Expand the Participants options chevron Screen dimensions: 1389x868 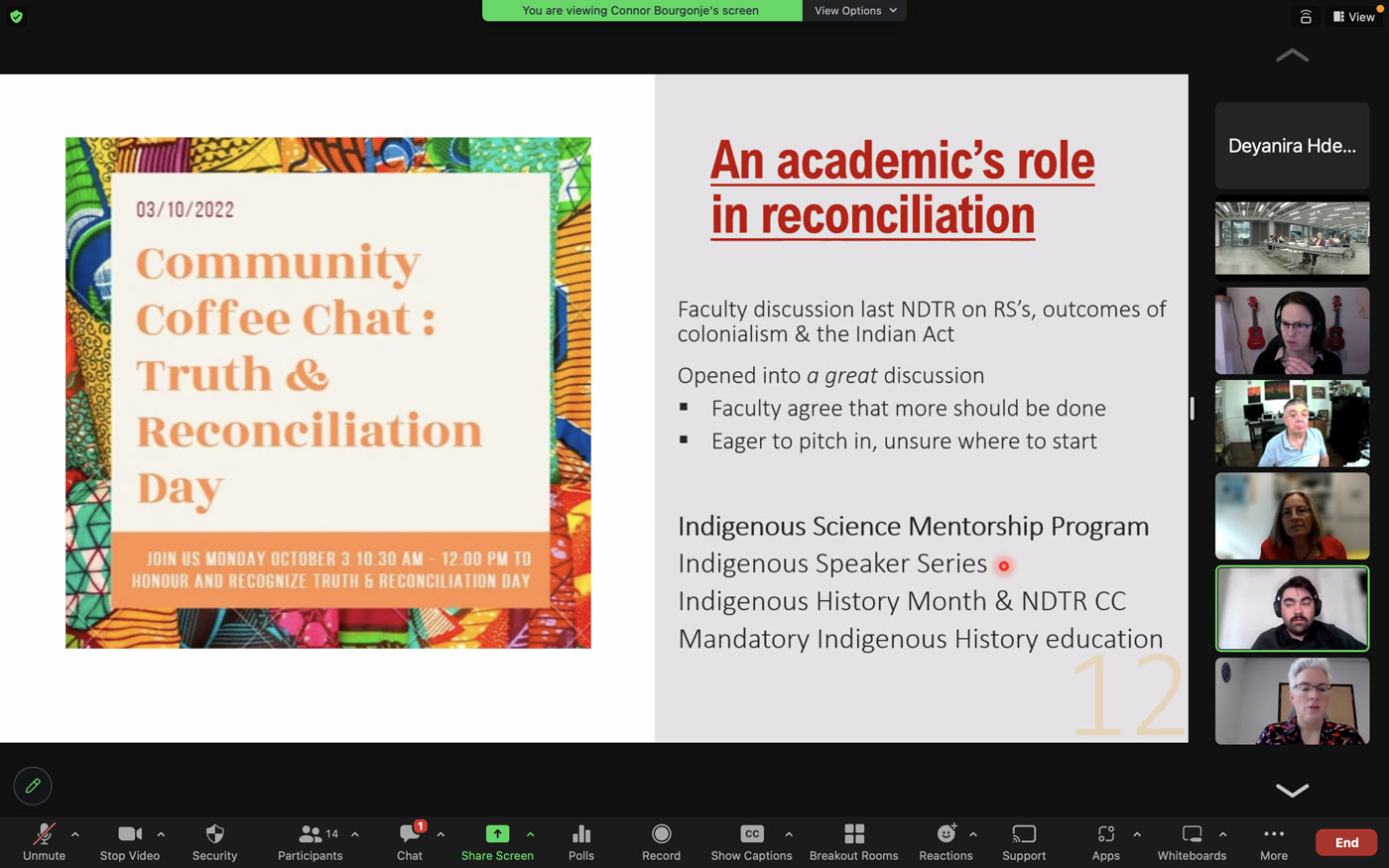(355, 834)
